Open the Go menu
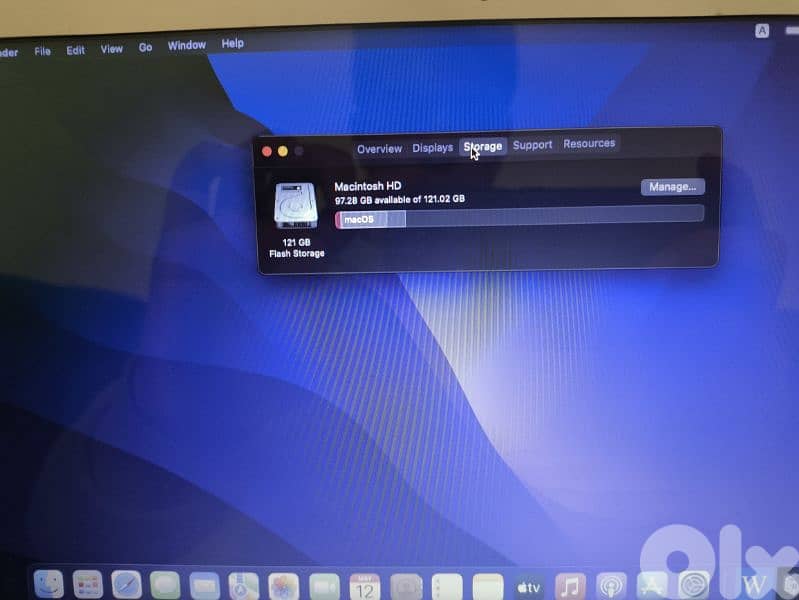The image size is (799, 600). pos(145,47)
